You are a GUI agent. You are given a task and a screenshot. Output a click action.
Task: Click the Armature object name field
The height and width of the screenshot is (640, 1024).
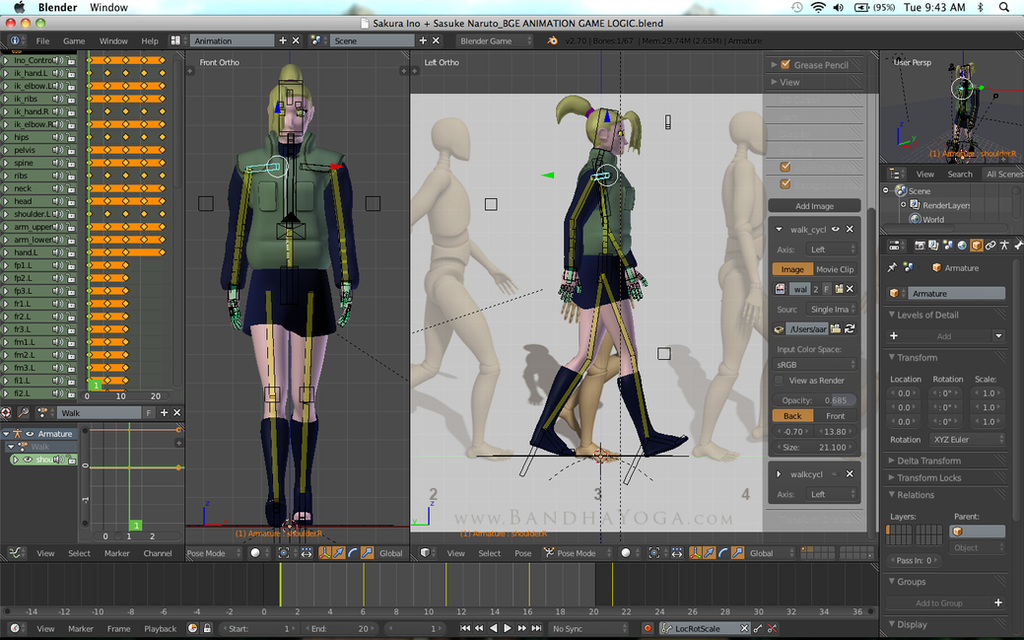(x=957, y=294)
